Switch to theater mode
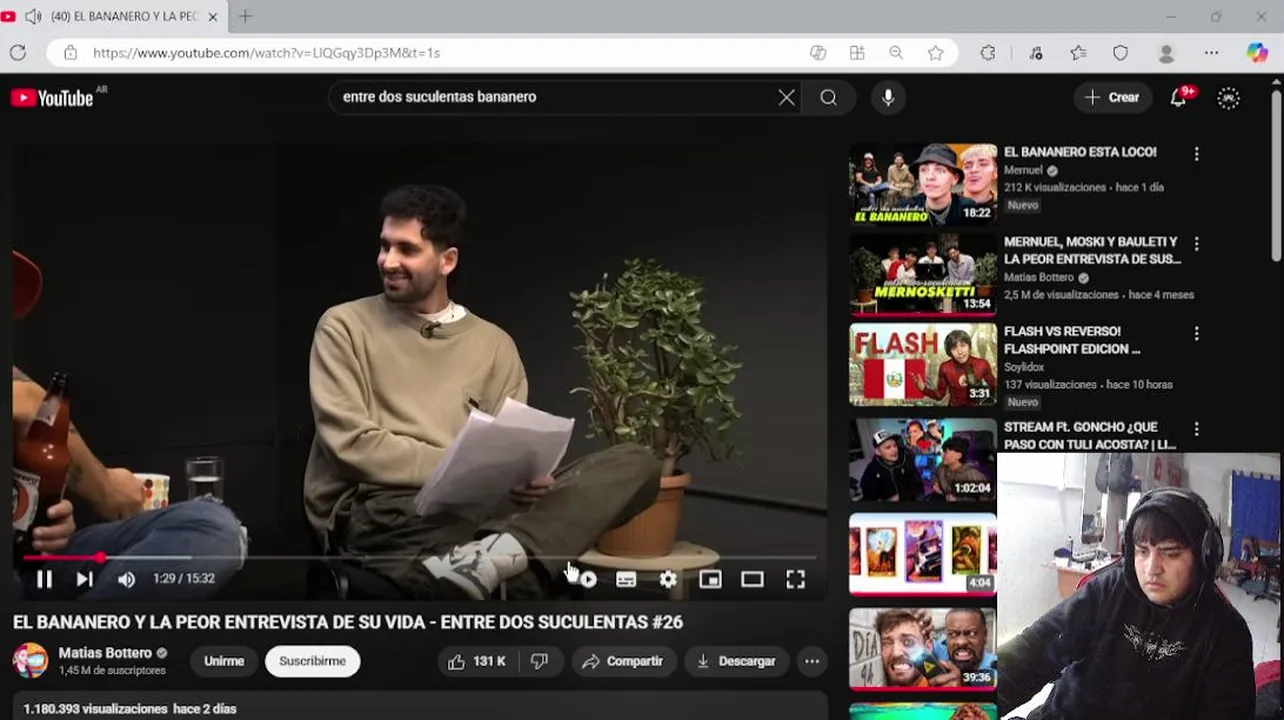Screen dimensions: 1284x720 coord(752,579)
